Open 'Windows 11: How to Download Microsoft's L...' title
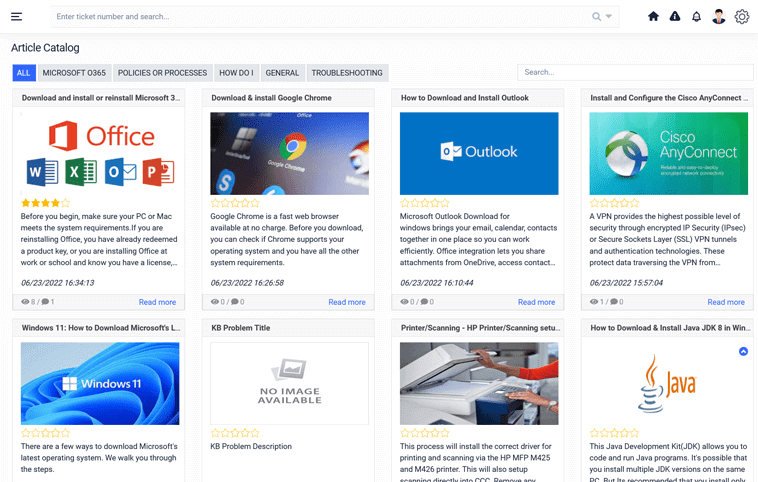Viewport: 758px width, 482px height. pos(101,328)
